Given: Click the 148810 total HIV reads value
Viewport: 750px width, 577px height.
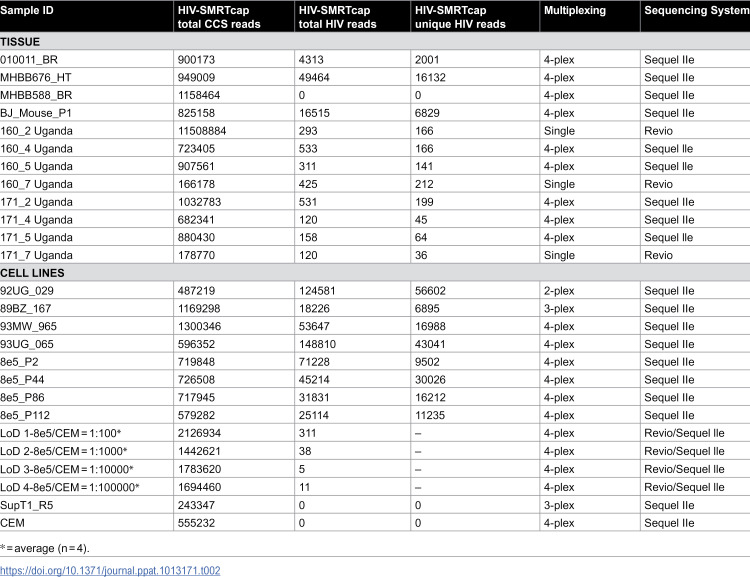Looking at the screenshot, I should tap(318, 344).
